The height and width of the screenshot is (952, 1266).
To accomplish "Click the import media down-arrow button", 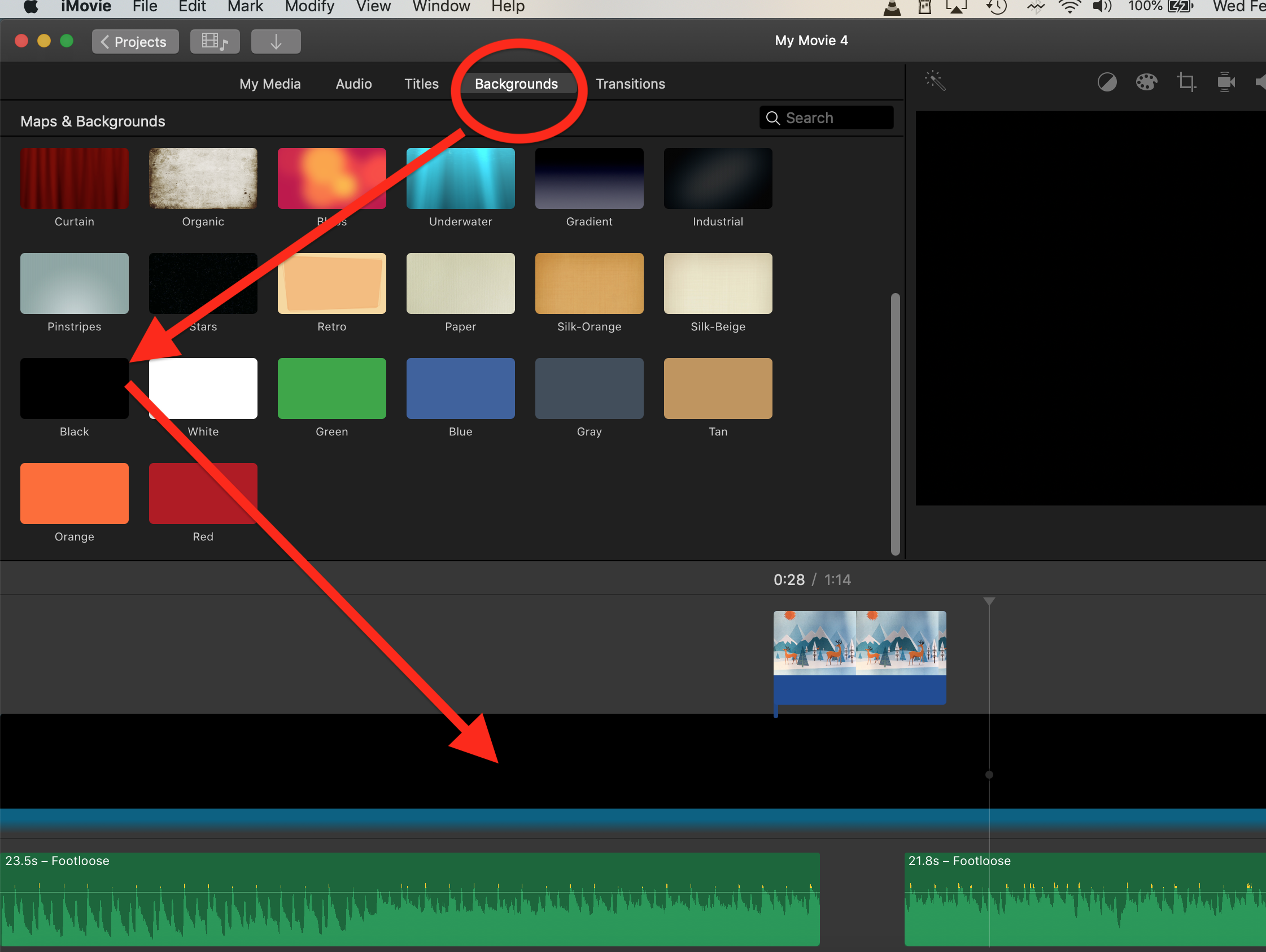I will [276, 42].
